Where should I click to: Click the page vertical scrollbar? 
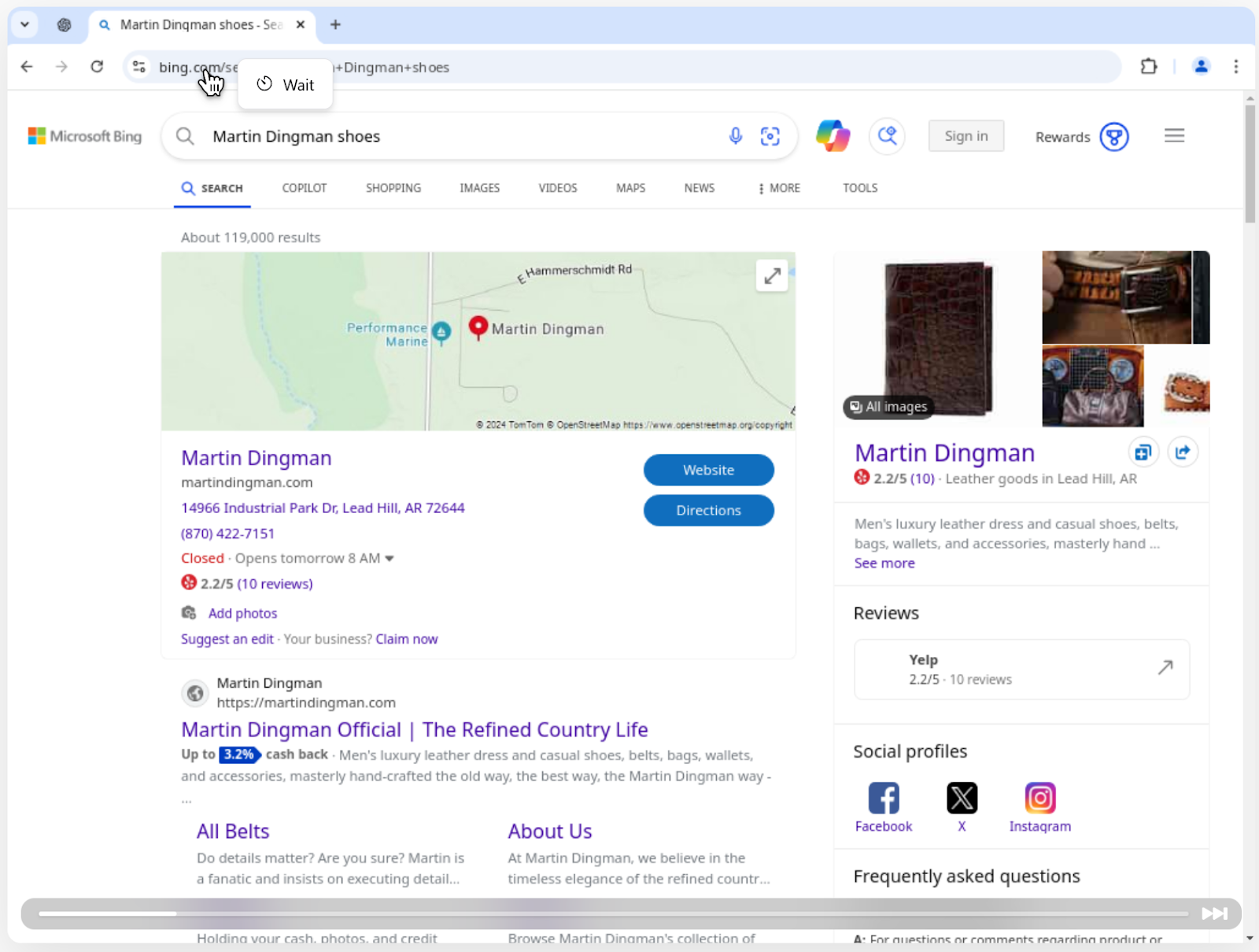1250,165
